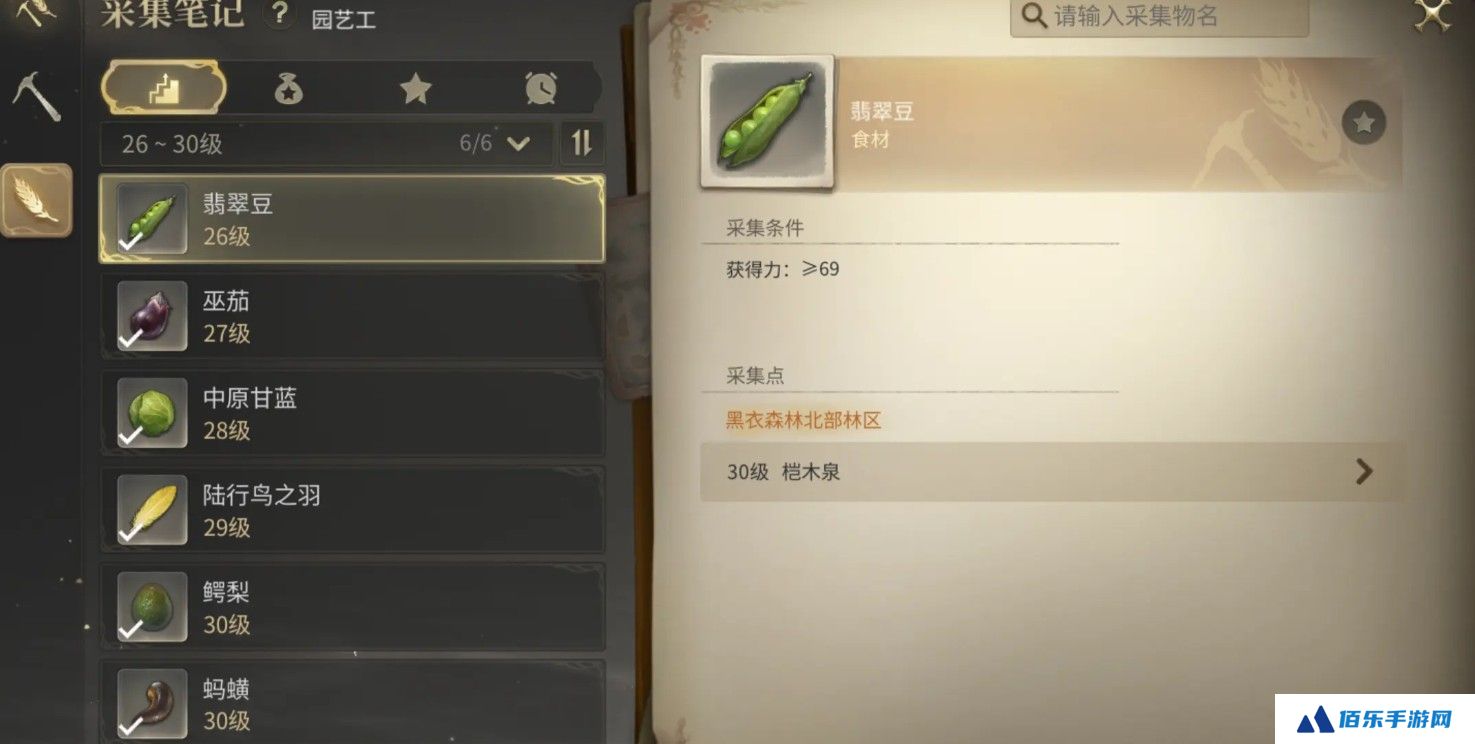Viewport: 1475px width, 744px height.
Task: Click the 翡翠豆 pea pod thumbnail
Action: click(x=768, y=123)
